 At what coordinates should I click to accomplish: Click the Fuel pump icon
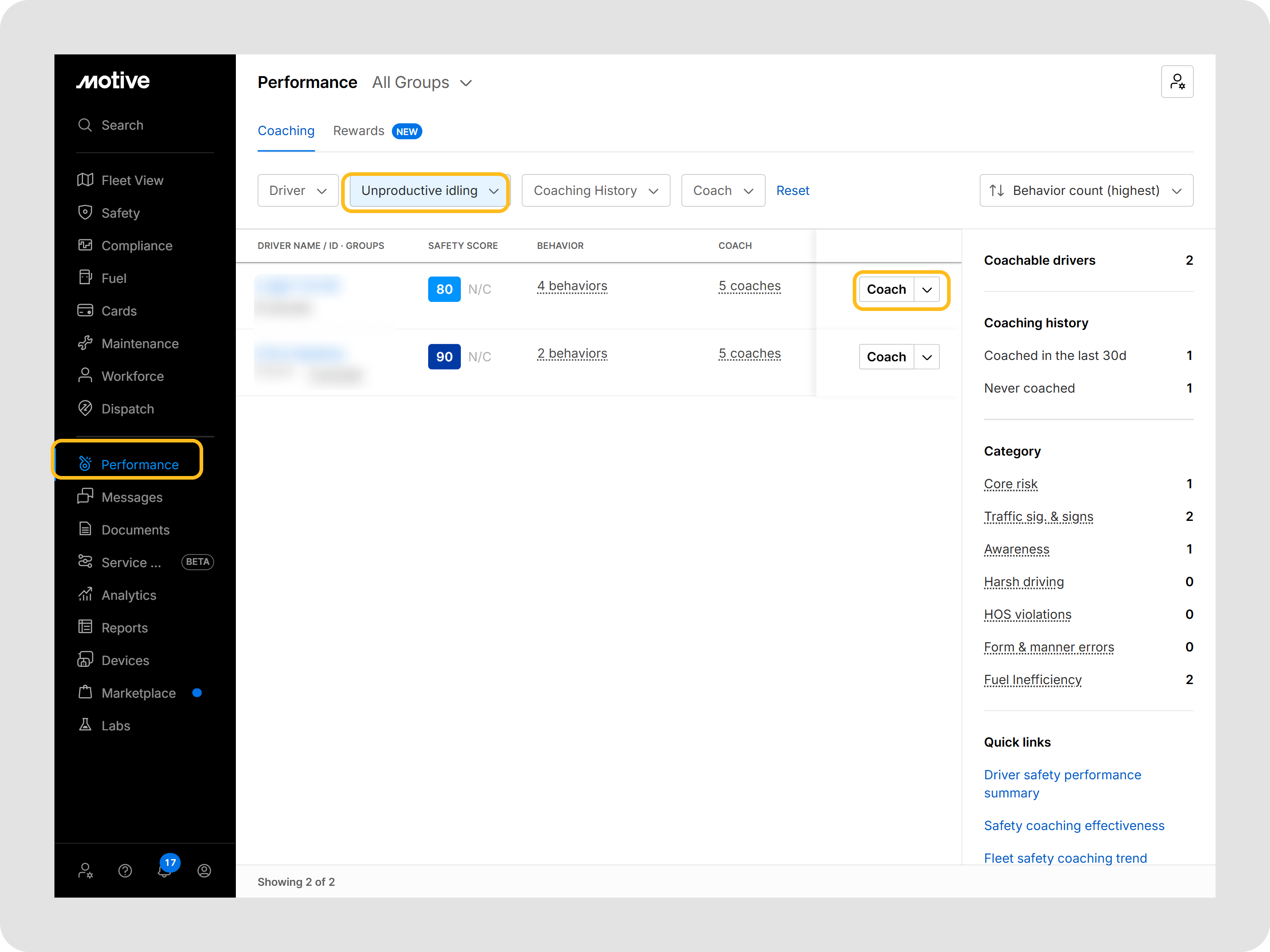point(85,278)
